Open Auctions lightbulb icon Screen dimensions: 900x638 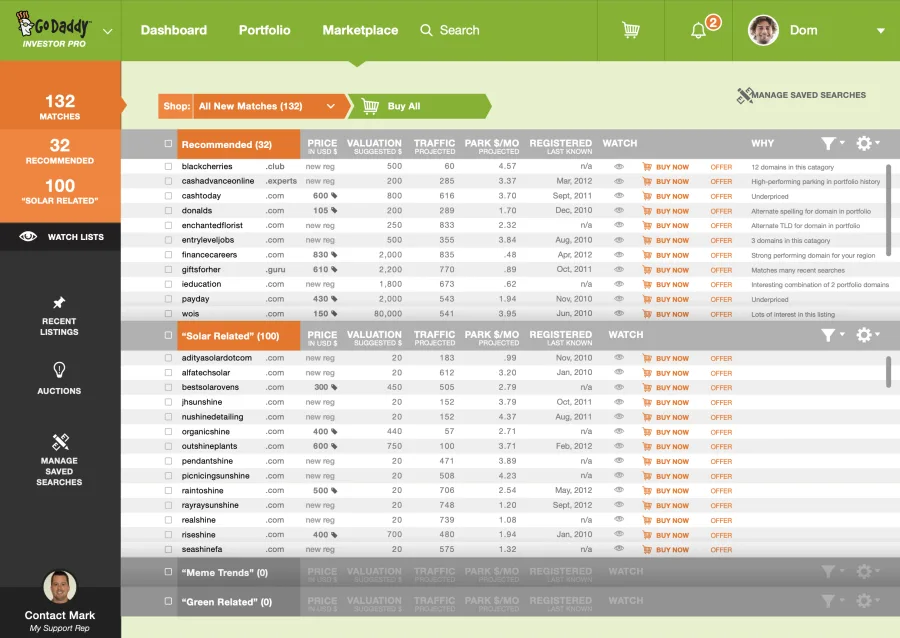59,370
